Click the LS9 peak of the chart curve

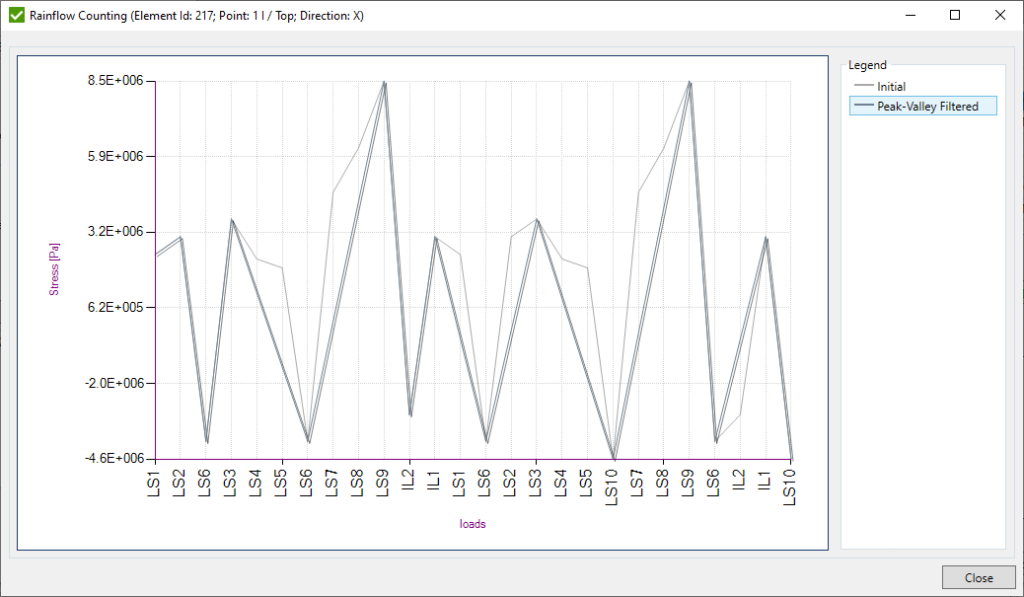coord(385,82)
